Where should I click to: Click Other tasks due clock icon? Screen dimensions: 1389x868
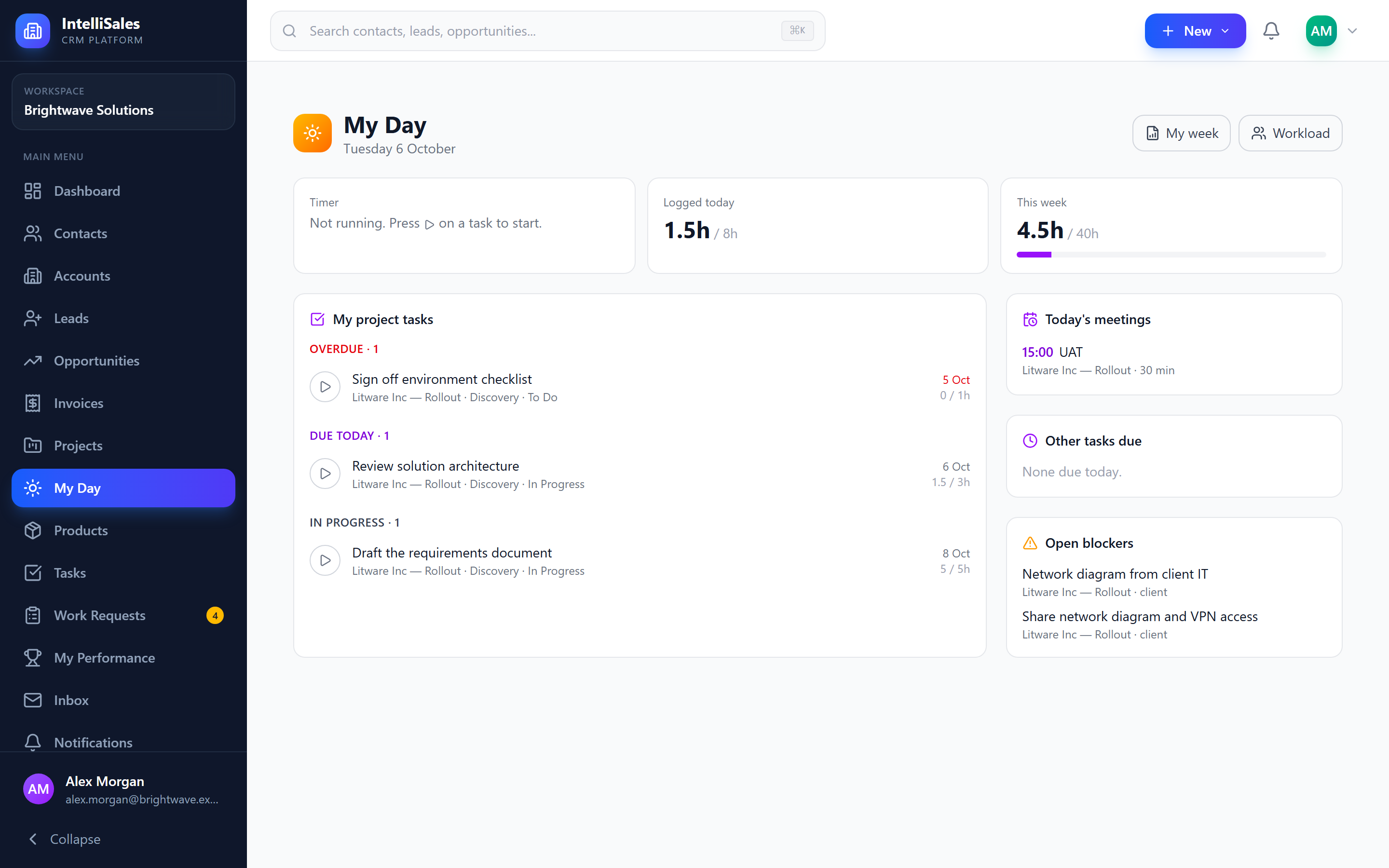tap(1030, 441)
